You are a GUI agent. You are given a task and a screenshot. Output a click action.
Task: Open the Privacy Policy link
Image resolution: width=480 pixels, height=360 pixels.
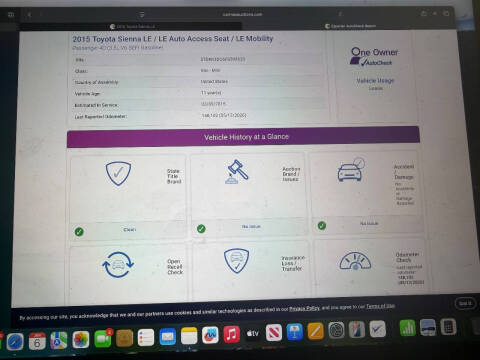click(x=304, y=308)
